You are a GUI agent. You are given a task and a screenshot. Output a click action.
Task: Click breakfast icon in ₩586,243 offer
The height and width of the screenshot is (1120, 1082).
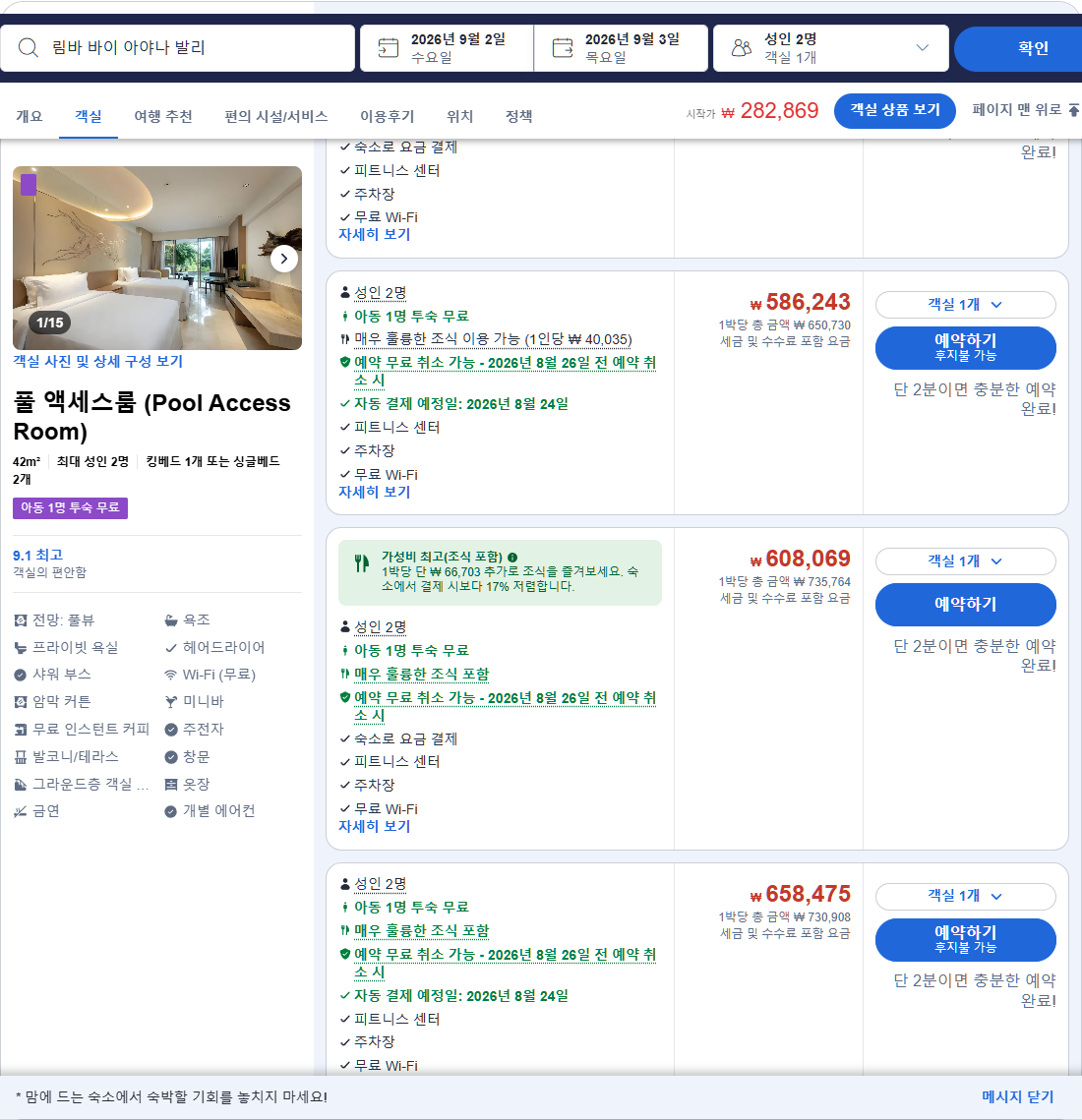345,339
